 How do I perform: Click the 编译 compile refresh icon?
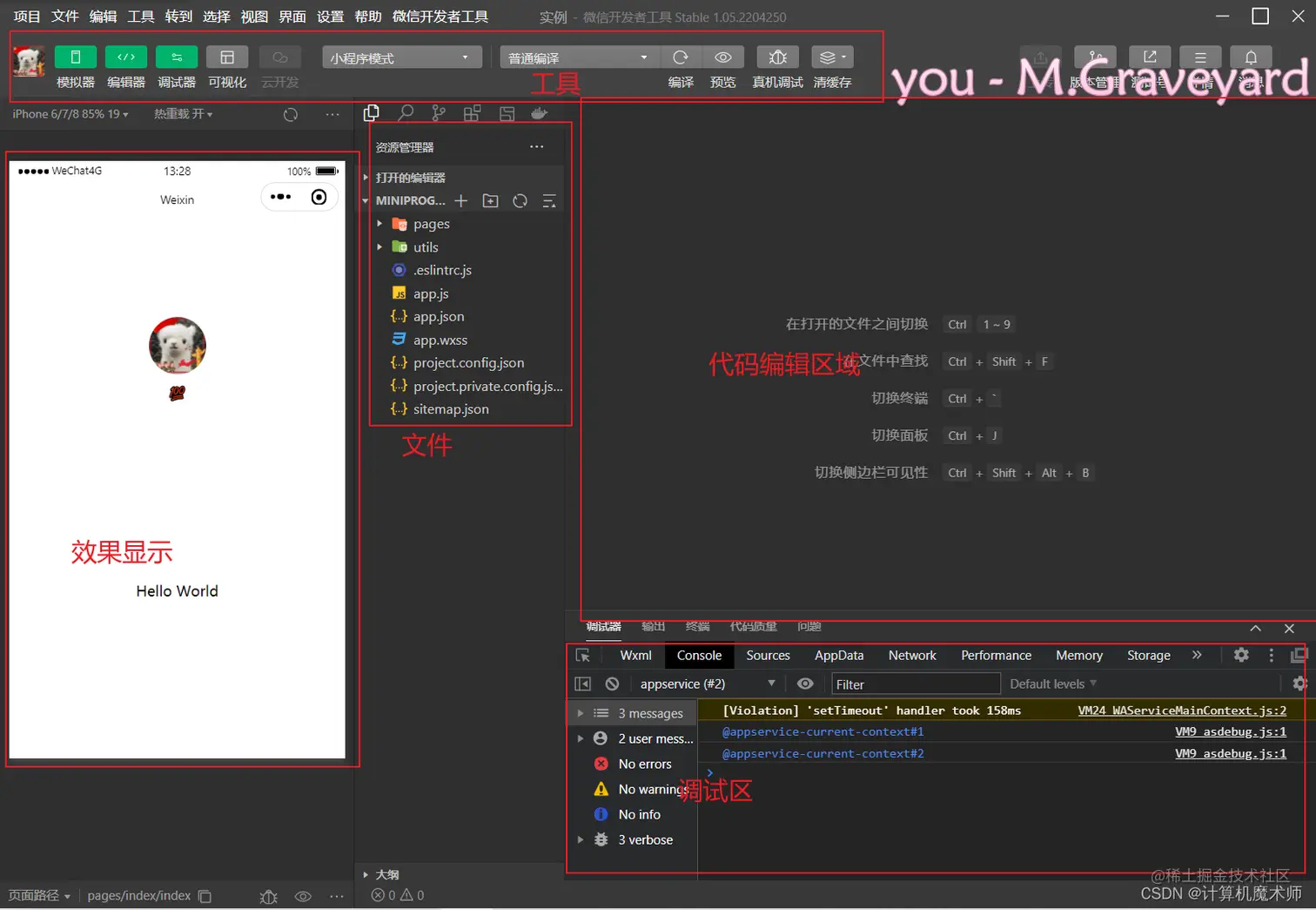coord(681,57)
